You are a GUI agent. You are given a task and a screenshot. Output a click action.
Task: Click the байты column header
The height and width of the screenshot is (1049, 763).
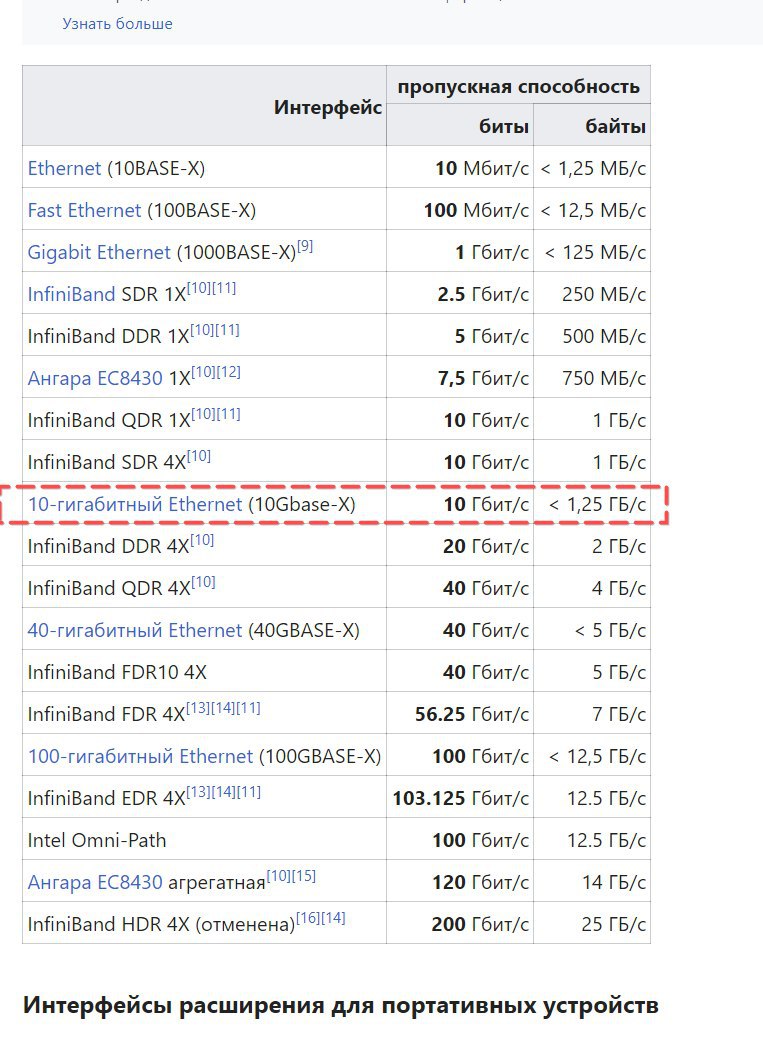[592, 126]
